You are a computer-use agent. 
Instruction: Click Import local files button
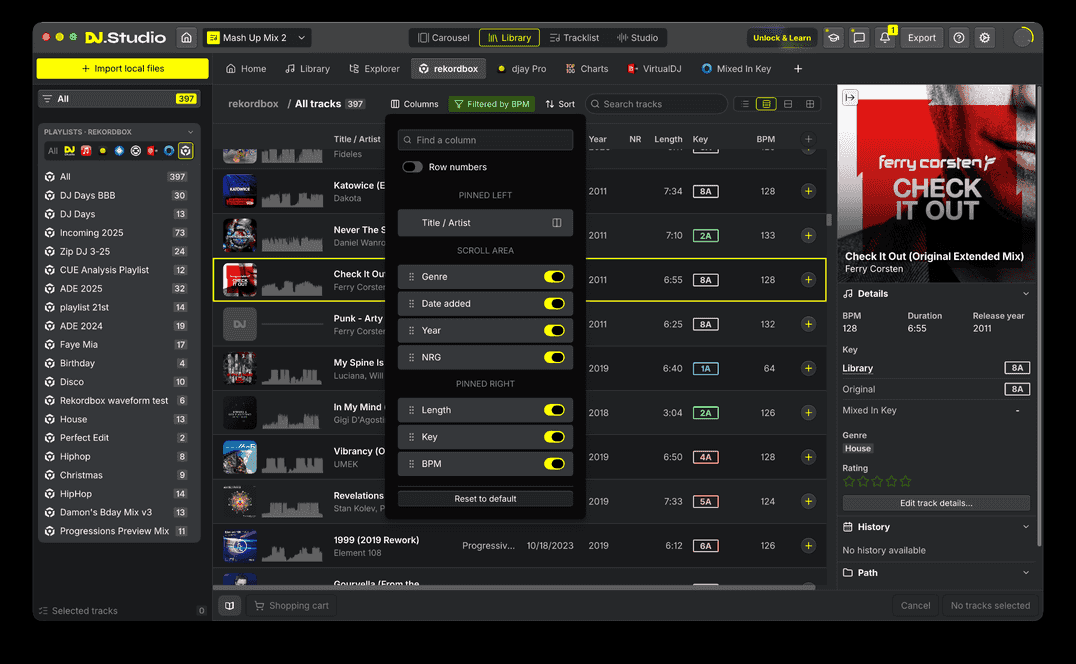122,69
